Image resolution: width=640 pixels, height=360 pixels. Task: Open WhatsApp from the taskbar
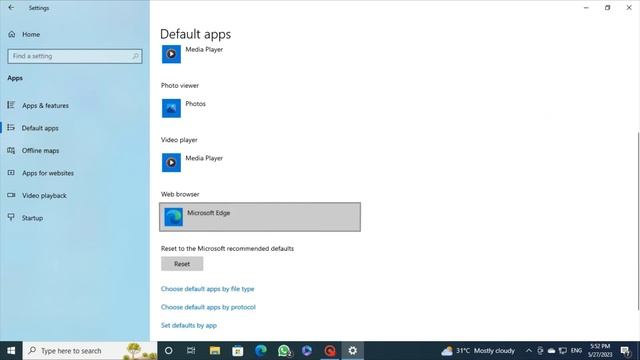point(284,351)
